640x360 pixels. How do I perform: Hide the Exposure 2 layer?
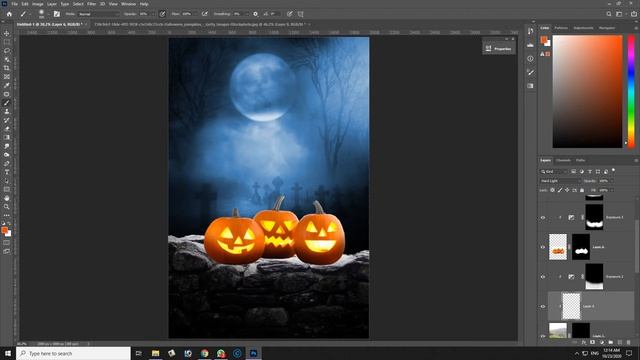click(x=543, y=277)
